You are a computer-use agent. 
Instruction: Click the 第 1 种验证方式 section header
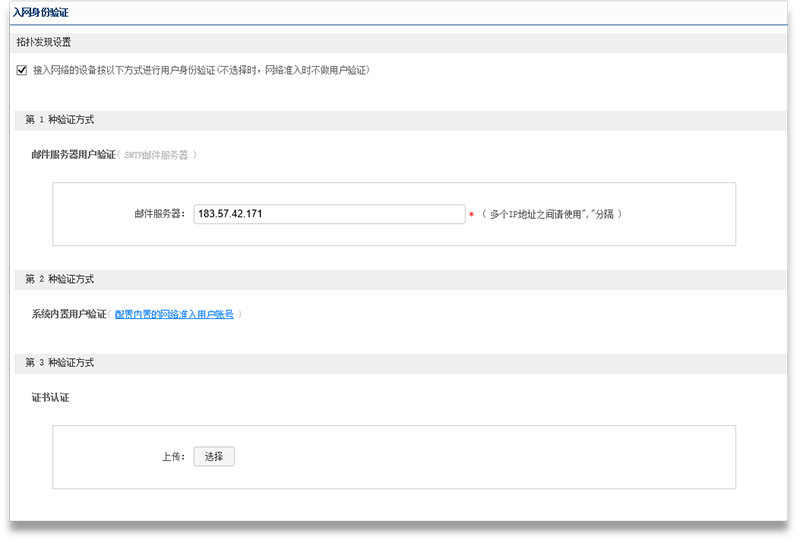pyautogui.click(x=60, y=120)
